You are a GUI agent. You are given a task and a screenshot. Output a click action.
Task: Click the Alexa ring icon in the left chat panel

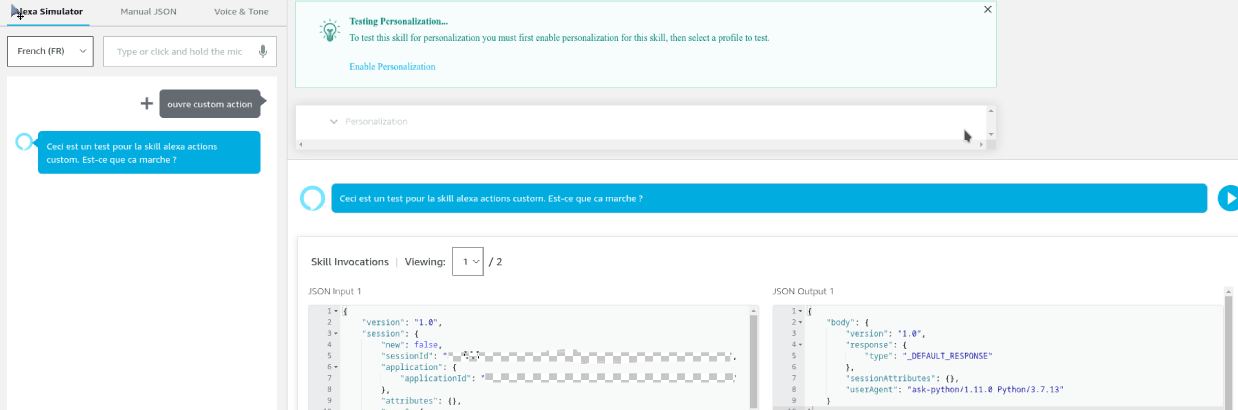24,143
